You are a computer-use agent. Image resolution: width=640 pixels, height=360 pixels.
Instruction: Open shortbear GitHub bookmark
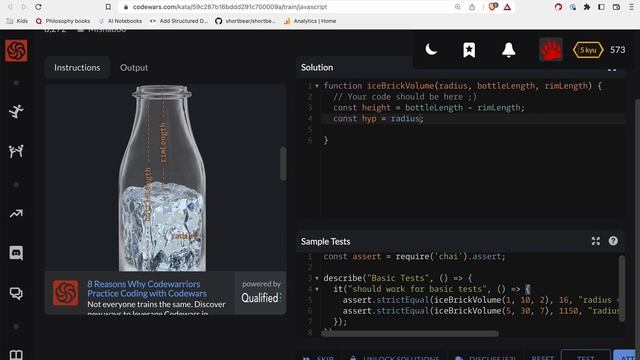(x=245, y=21)
